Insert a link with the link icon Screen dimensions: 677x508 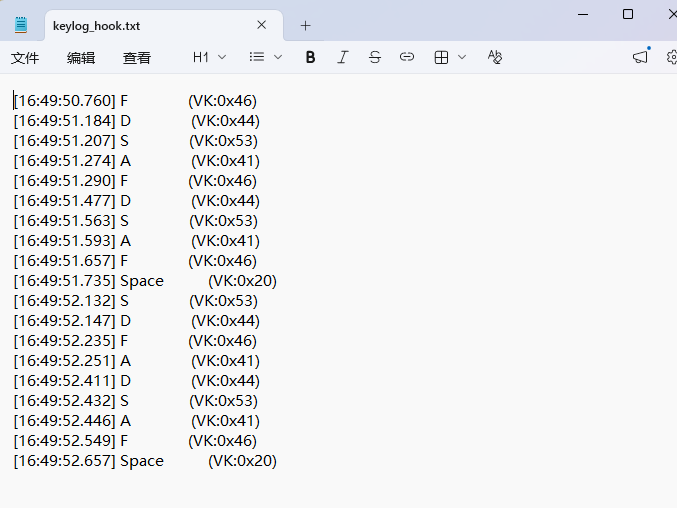[407, 57]
